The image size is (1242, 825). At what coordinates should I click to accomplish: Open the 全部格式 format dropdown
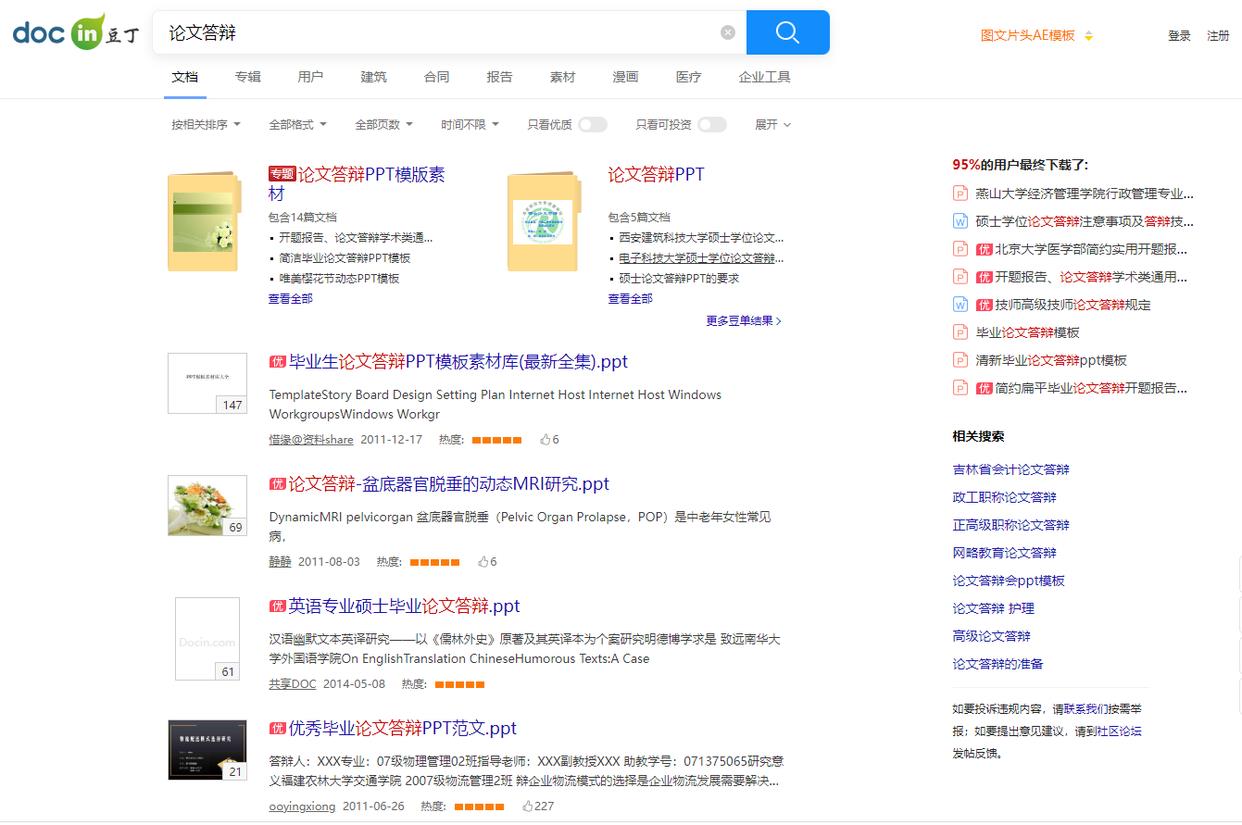tap(298, 125)
